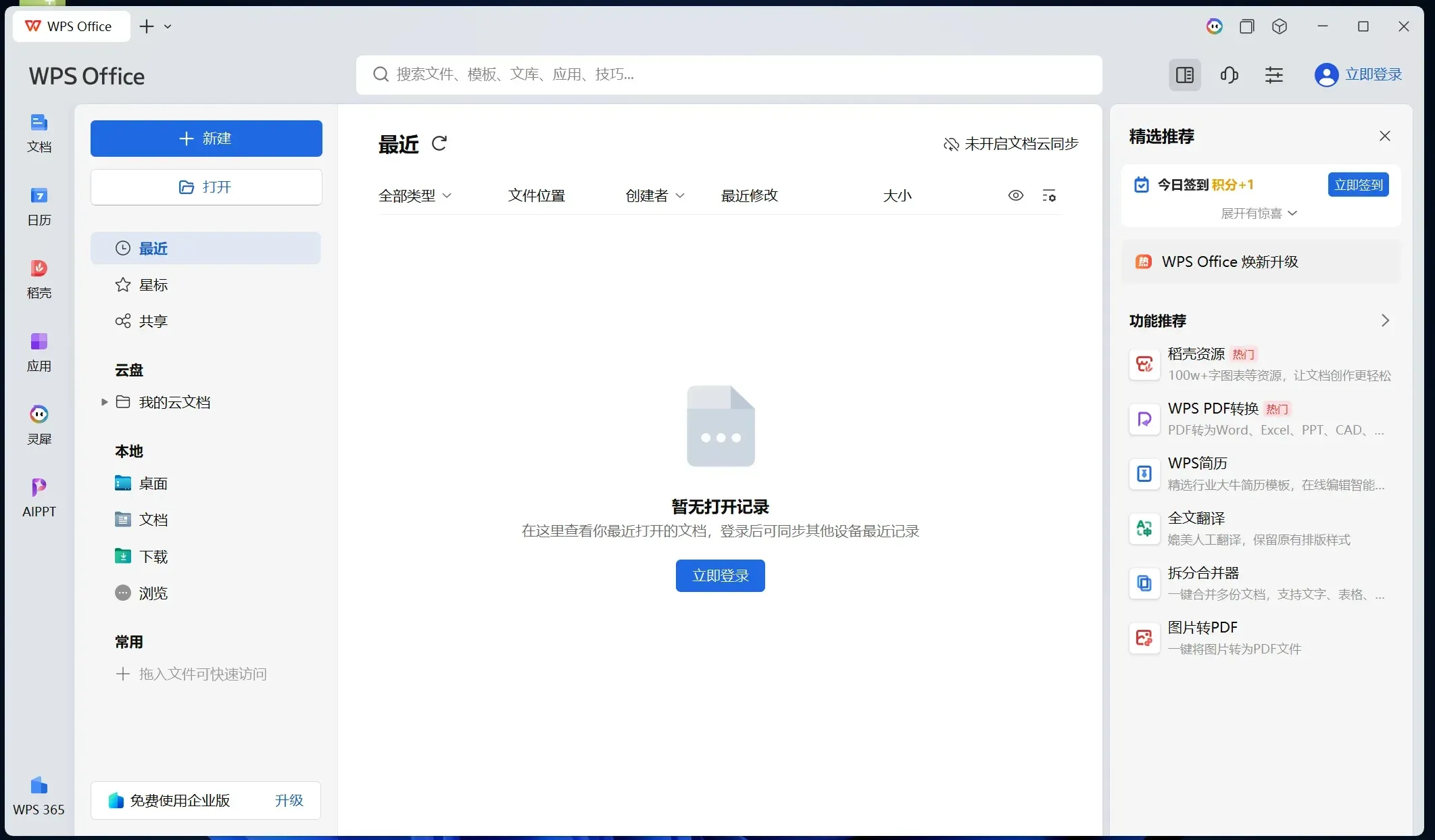Expand 展开有惊喜 section
This screenshot has height=840, width=1435.
click(x=1259, y=214)
